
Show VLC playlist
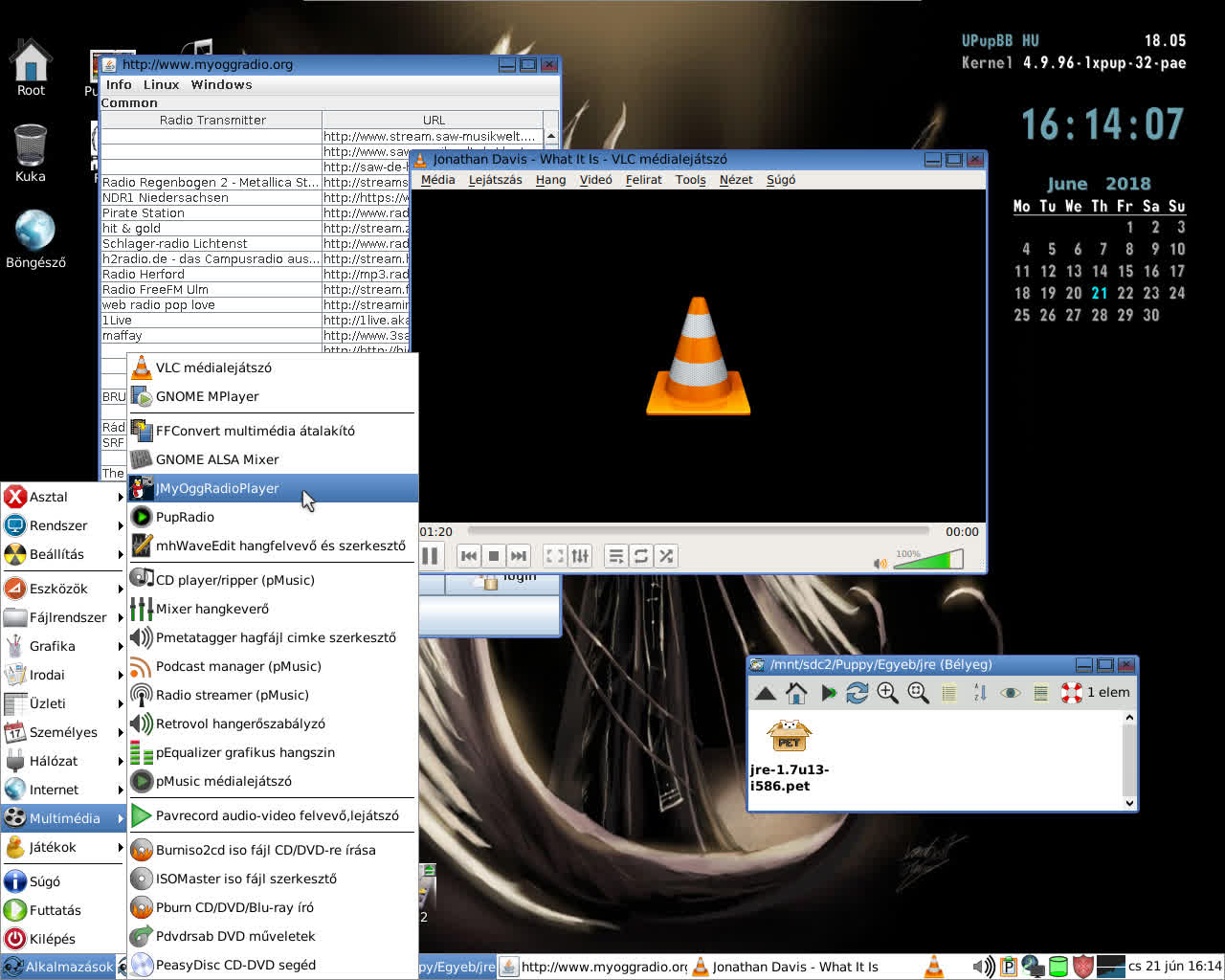click(616, 556)
